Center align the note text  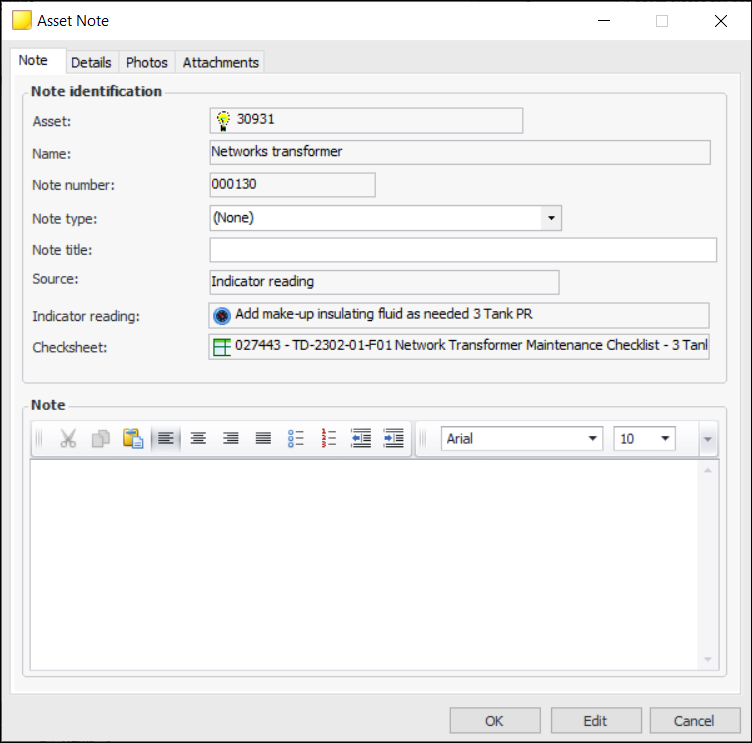click(198, 439)
